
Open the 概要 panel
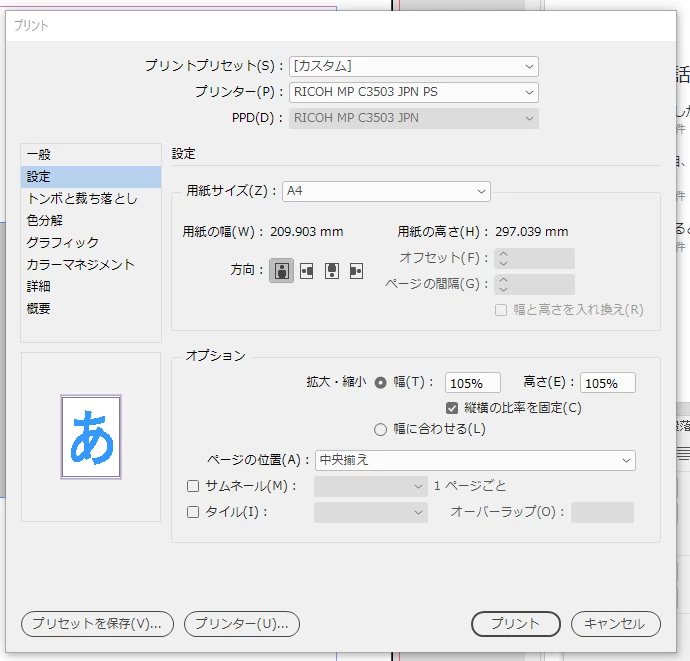tap(91, 308)
